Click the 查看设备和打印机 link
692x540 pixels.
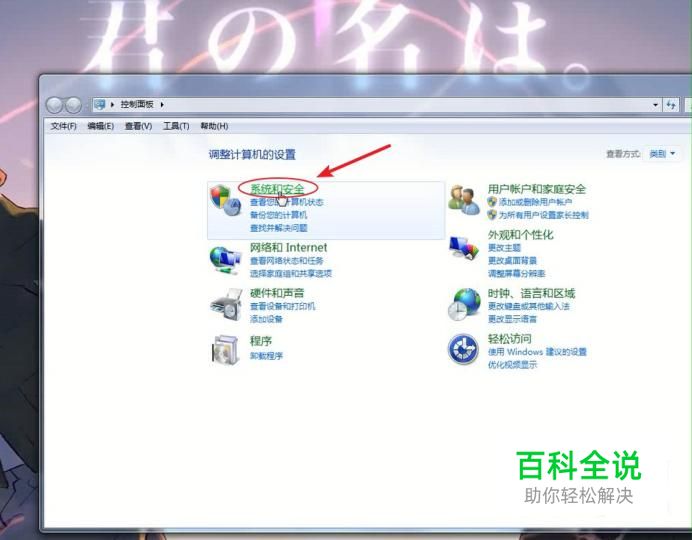coord(282,306)
